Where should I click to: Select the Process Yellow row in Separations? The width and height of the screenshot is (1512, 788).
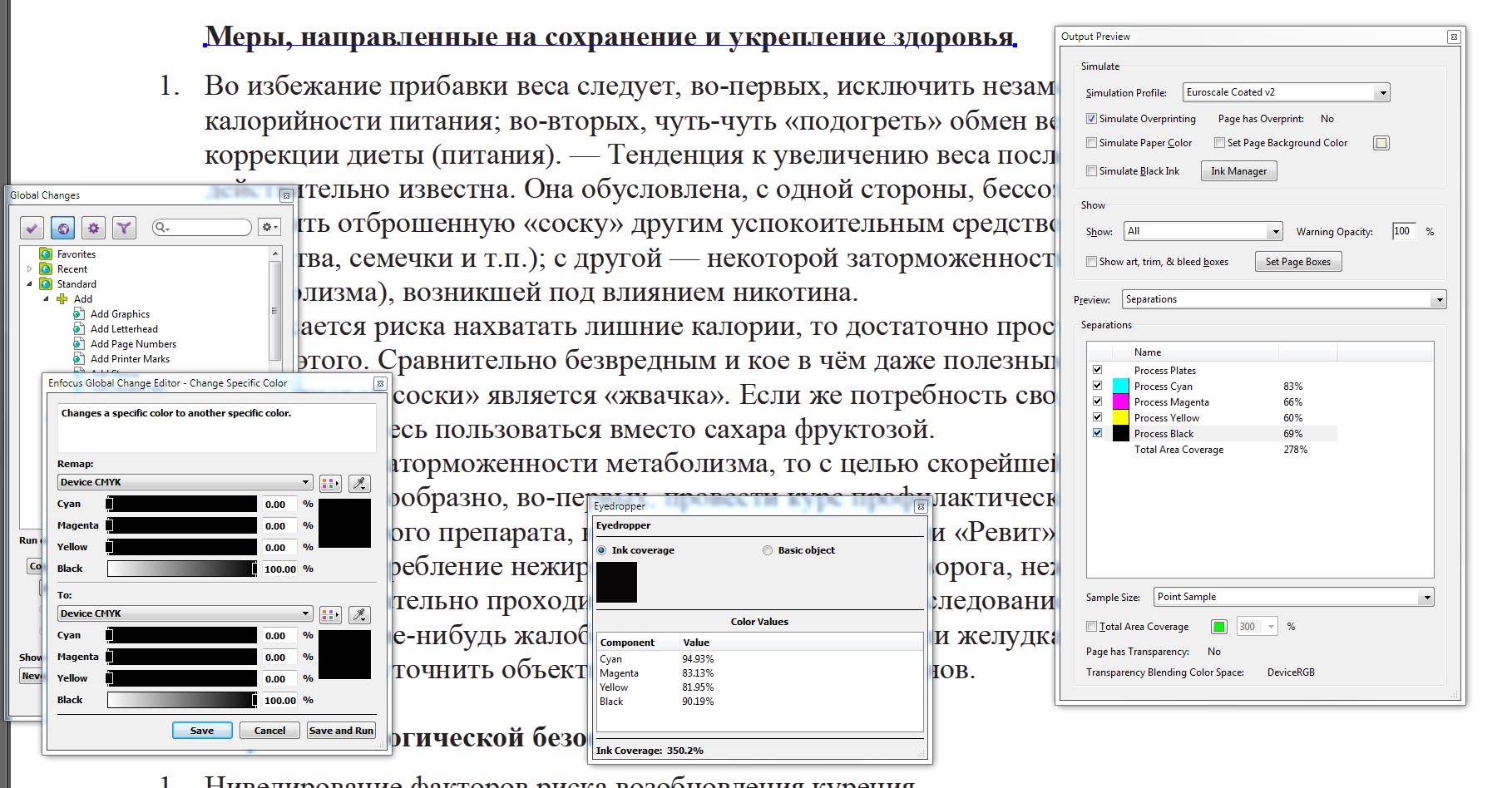click(x=1213, y=417)
